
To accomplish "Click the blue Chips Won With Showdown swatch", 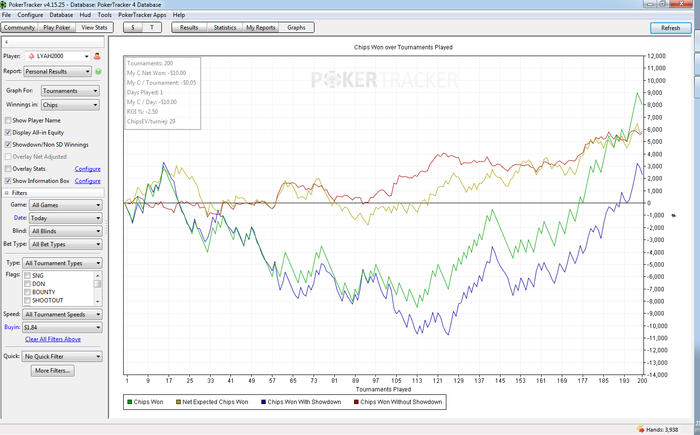I will [x=264, y=402].
